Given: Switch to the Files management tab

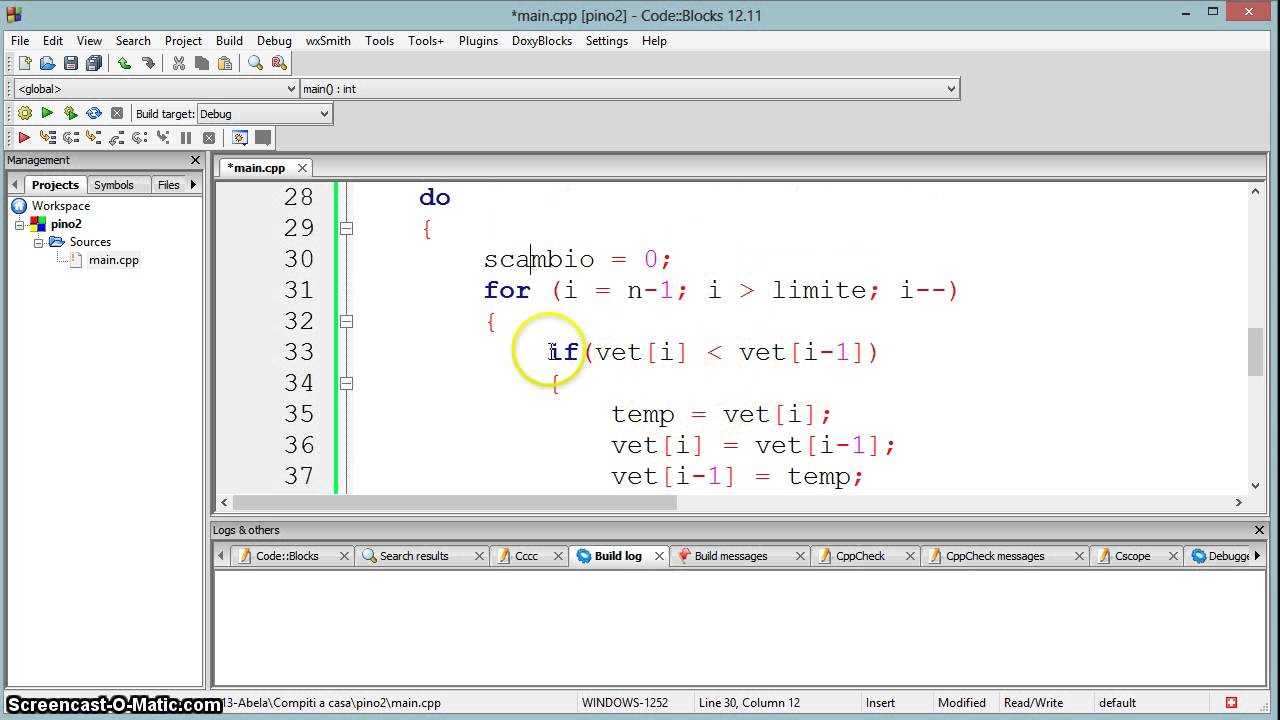Looking at the screenshot, I should [168, 185].
